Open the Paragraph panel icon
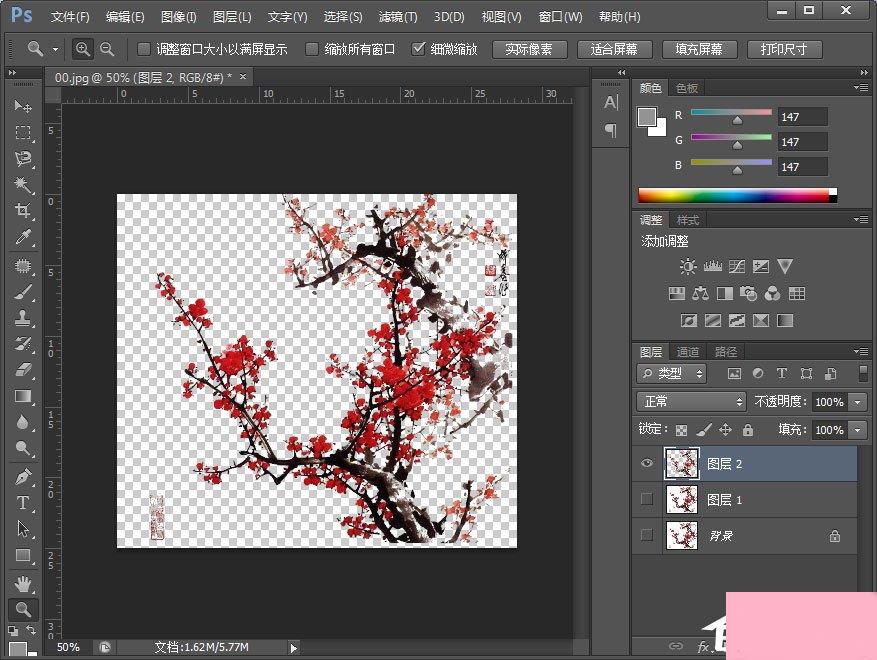This screenshot has width=877, height=660. pos(611,130)
